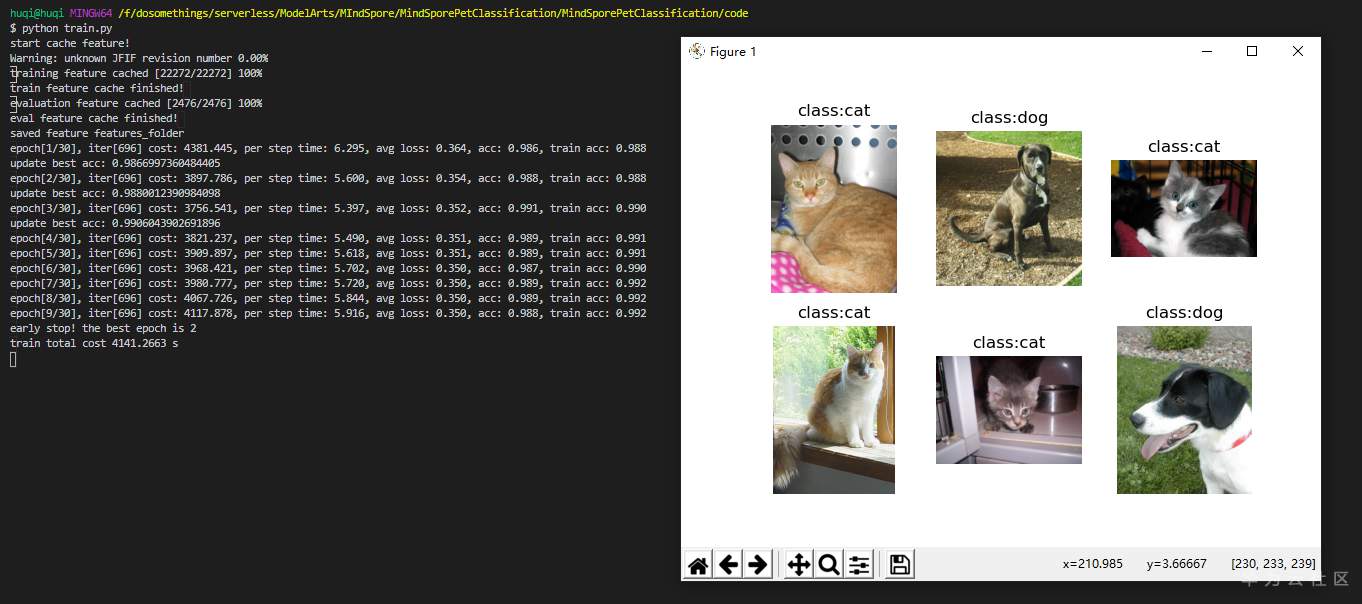Click the cat on windowsill image

(x=834, y=410)
